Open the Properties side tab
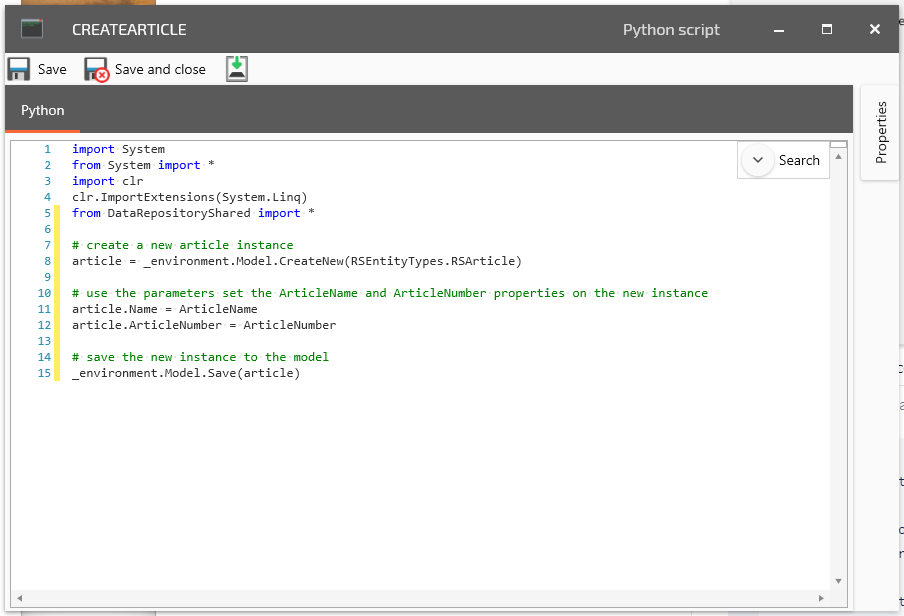This screenshot has height=616, width=904. (880, 132)
